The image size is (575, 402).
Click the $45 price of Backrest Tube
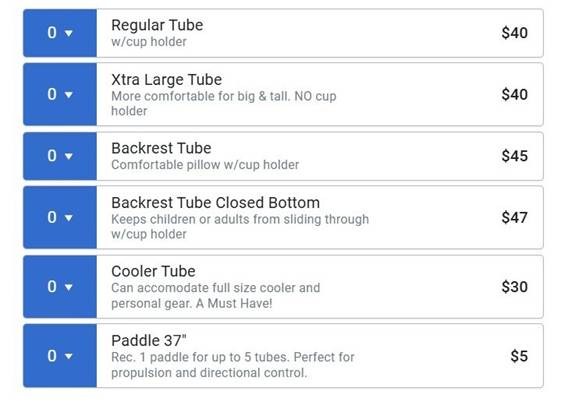pyautogui.click(x=514, y=156)
